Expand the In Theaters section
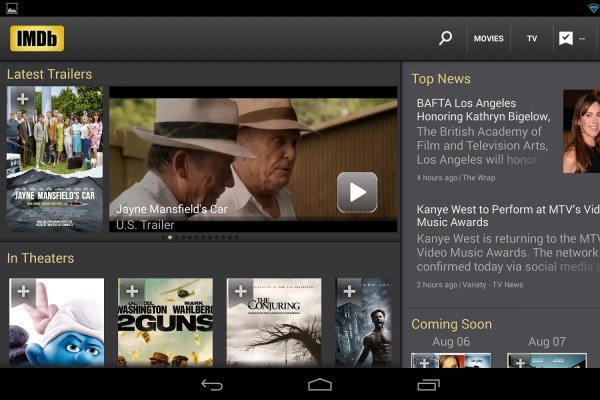This screenshot has height=400, width=600. (x=41, y=258)
